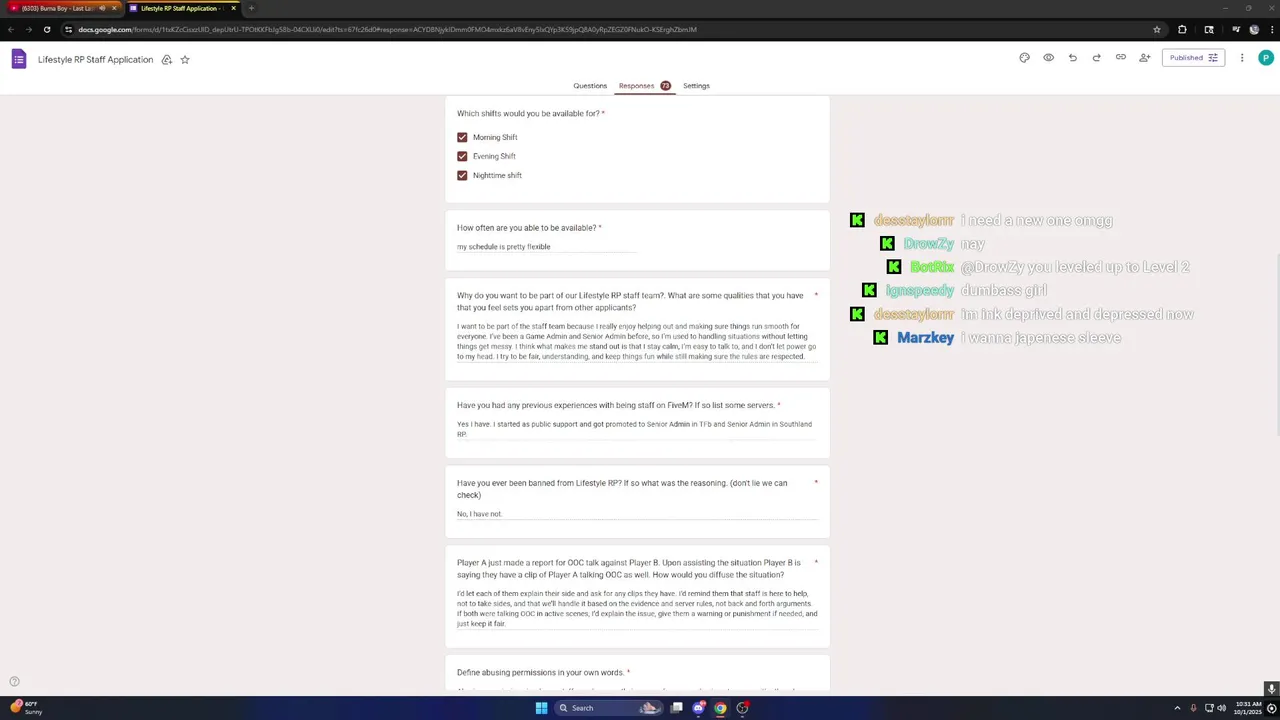Copy responder link with the link icon
Image resolution: width=1280 pixels, height=720 pixels.
1120,58
